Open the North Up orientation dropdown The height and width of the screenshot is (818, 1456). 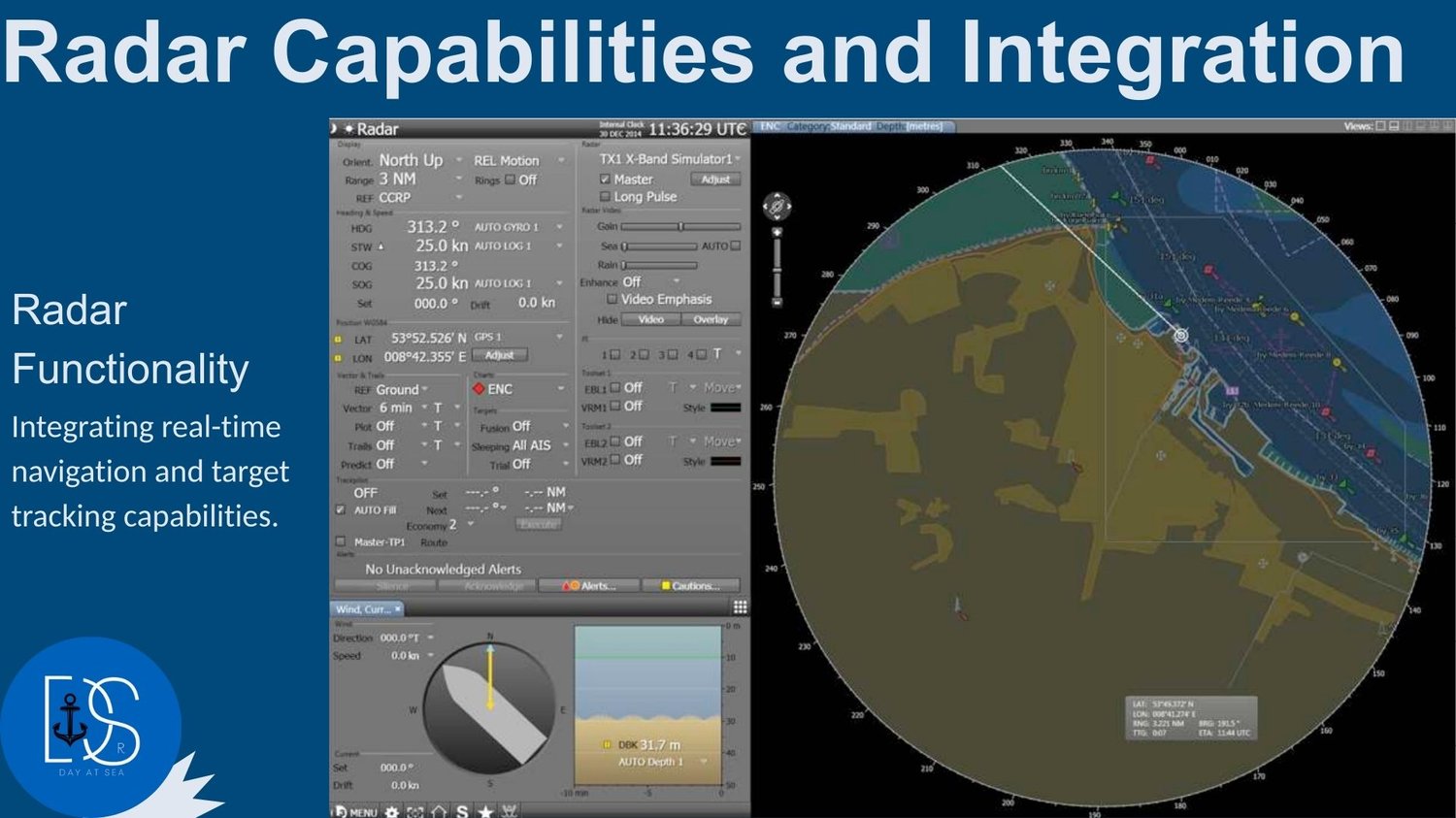(x=420, y=160)
